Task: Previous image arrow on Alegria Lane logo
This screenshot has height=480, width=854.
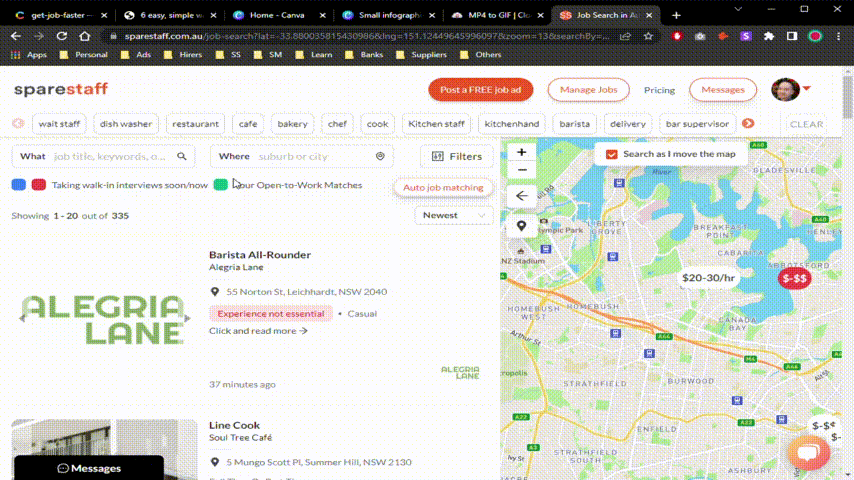Action: coord(22,318)
